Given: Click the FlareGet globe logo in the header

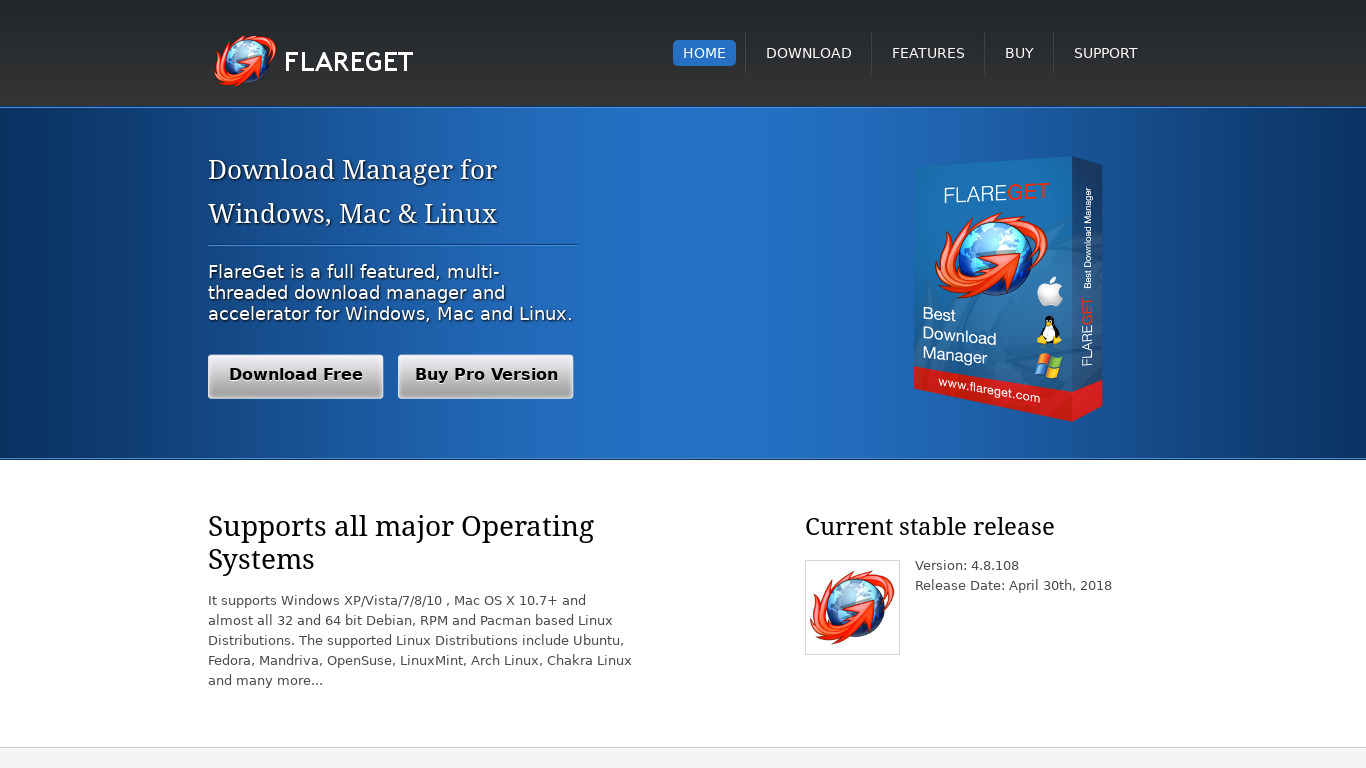Looking at the screenshot, I should [x=245, y=61].
